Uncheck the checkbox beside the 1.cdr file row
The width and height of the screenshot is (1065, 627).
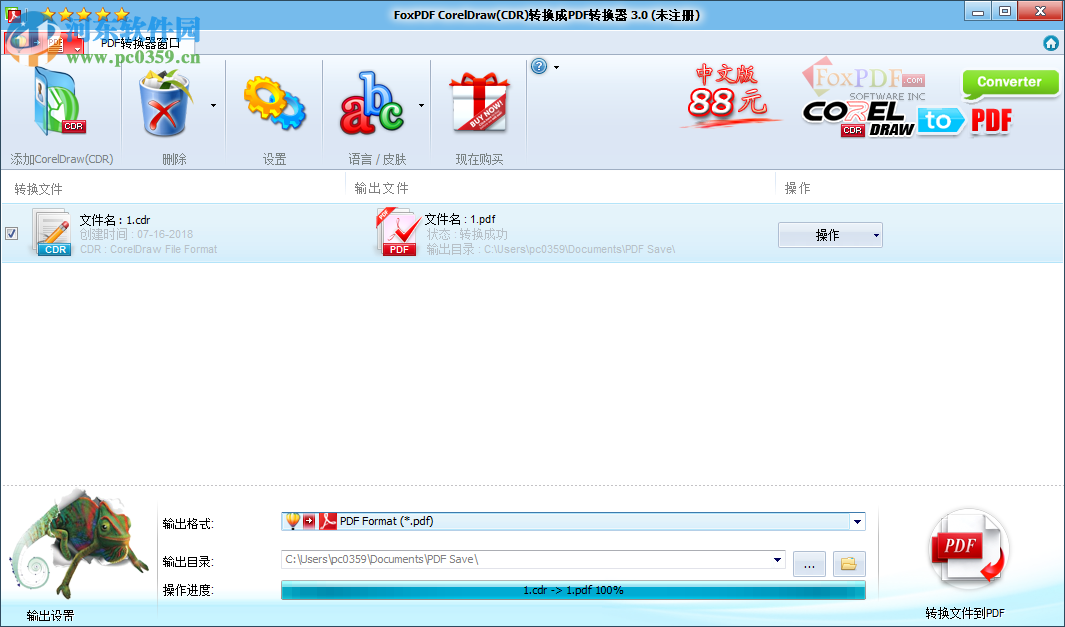pyautogui.click(x=12, y=233)
